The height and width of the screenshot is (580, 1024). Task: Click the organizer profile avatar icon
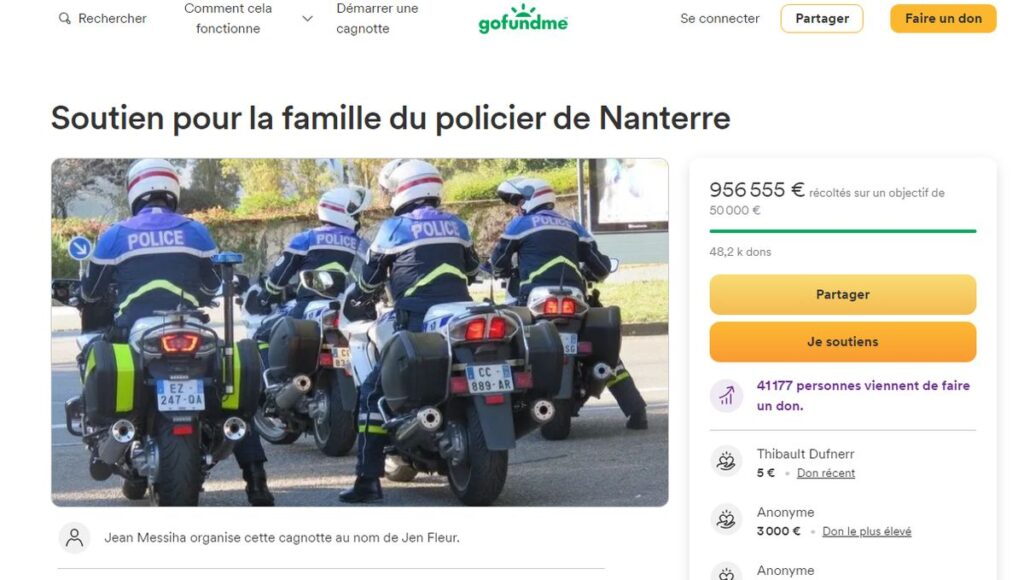click(x=74, y=538)
